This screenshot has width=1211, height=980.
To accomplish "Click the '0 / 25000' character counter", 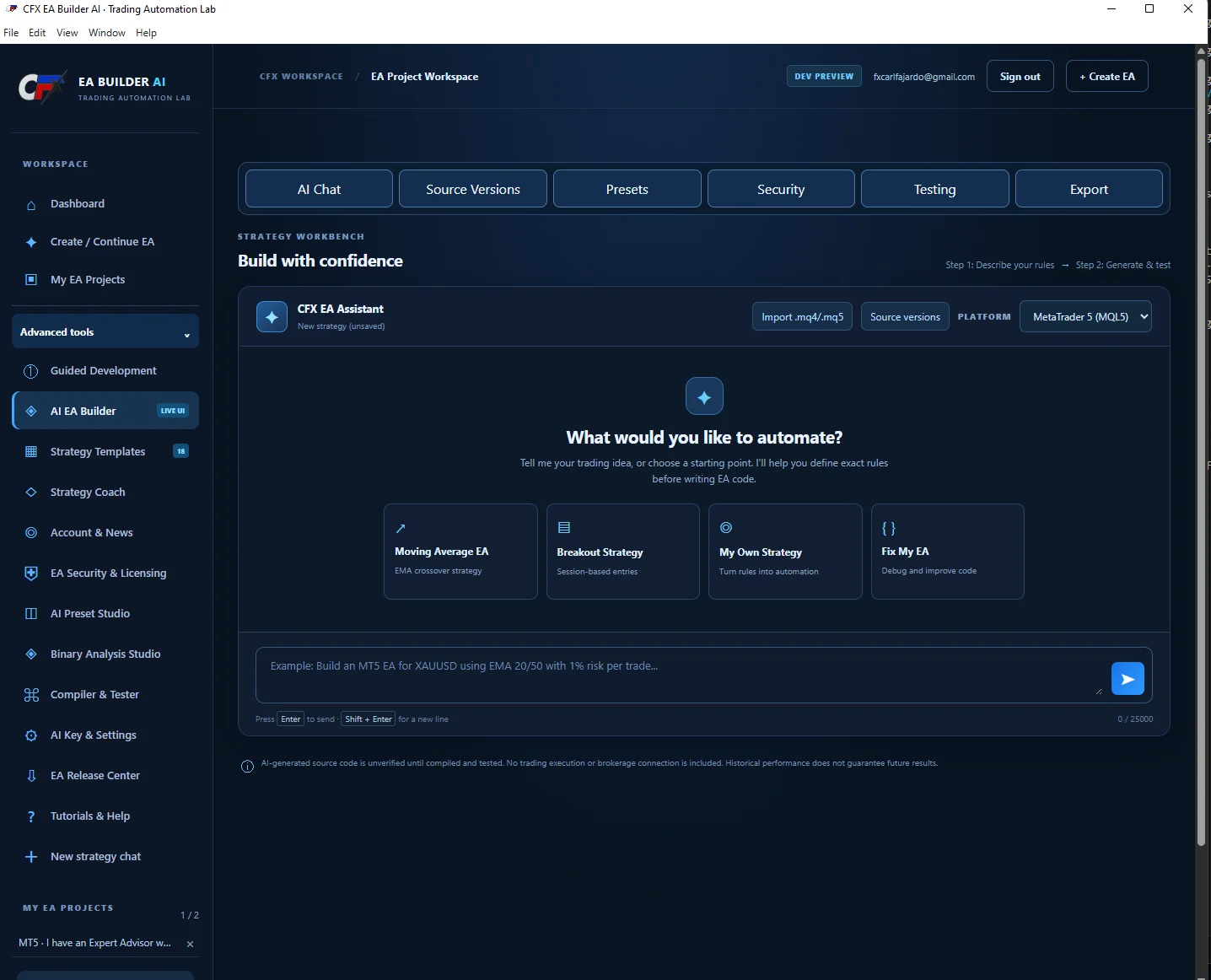I will pos(1135,719).
